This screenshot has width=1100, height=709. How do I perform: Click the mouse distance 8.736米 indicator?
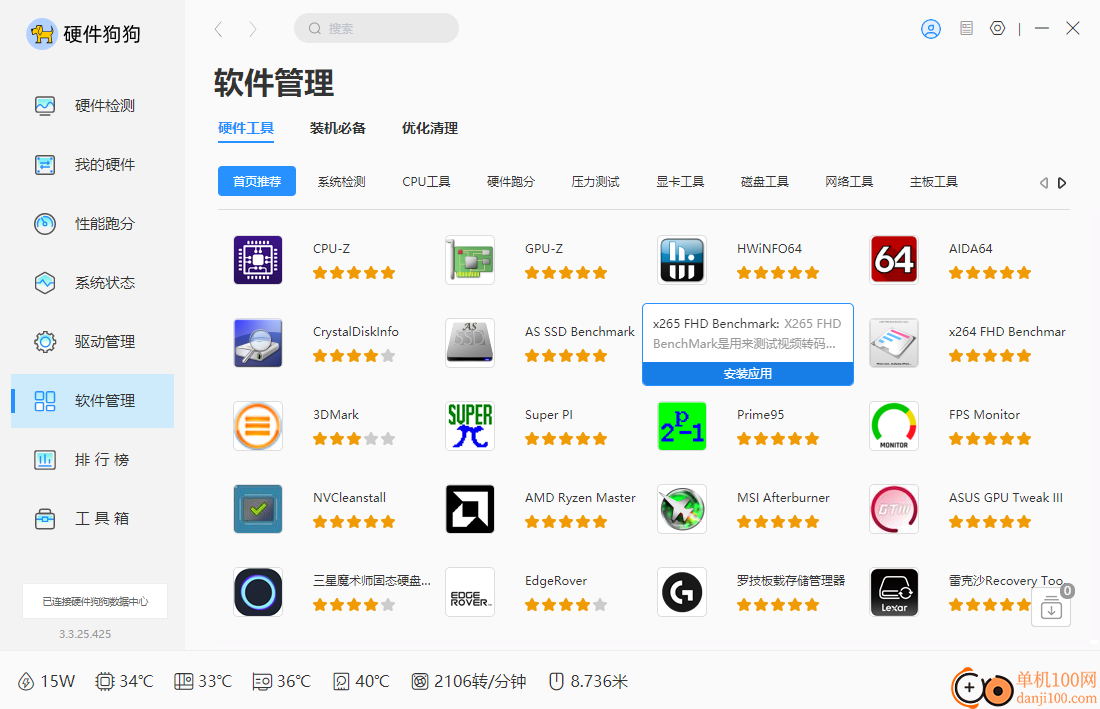tap(588, 682)
